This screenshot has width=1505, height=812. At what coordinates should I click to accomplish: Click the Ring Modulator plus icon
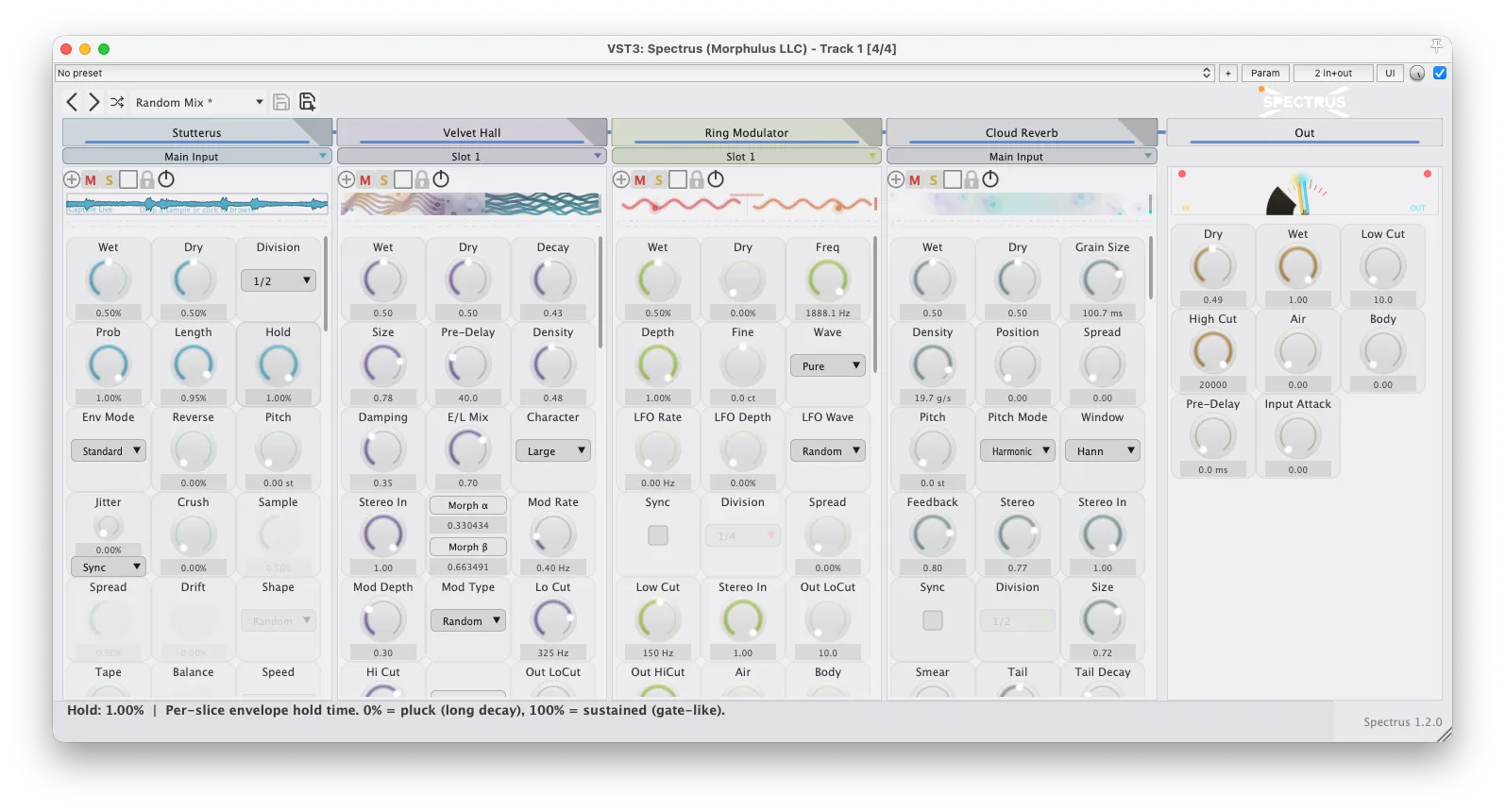(x=621, y=179)
